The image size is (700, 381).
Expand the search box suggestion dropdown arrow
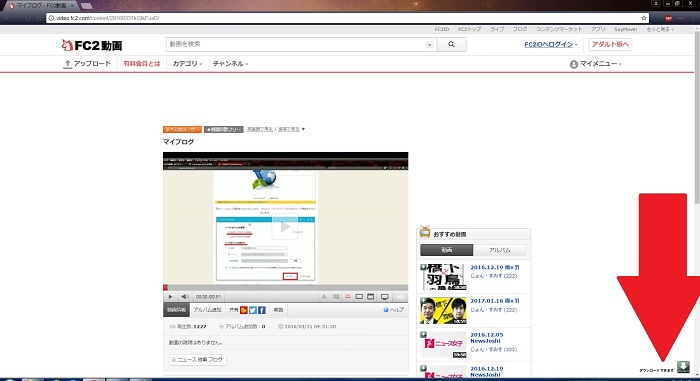point(429,45)
